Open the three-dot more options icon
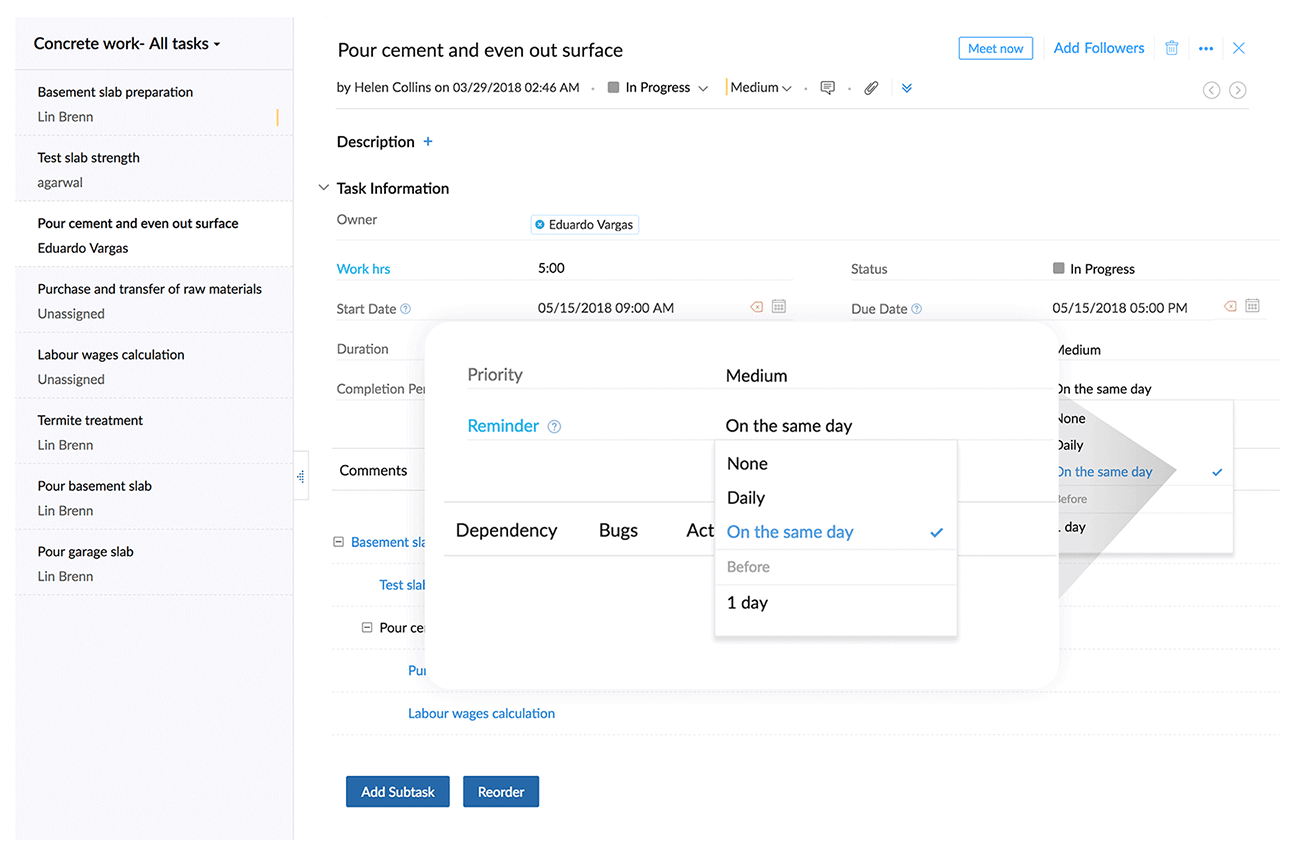This screenshot has height=861, width=1300. pos(1206,48)
